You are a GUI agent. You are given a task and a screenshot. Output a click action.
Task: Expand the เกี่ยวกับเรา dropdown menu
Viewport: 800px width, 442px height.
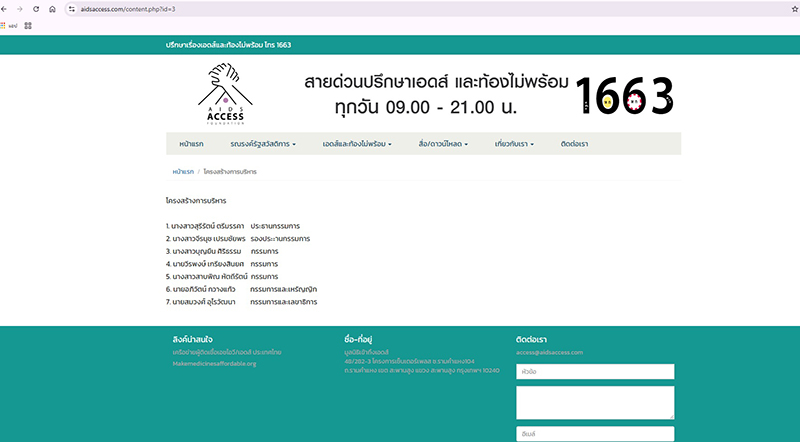pyautogui.click(x=514, y=144)
